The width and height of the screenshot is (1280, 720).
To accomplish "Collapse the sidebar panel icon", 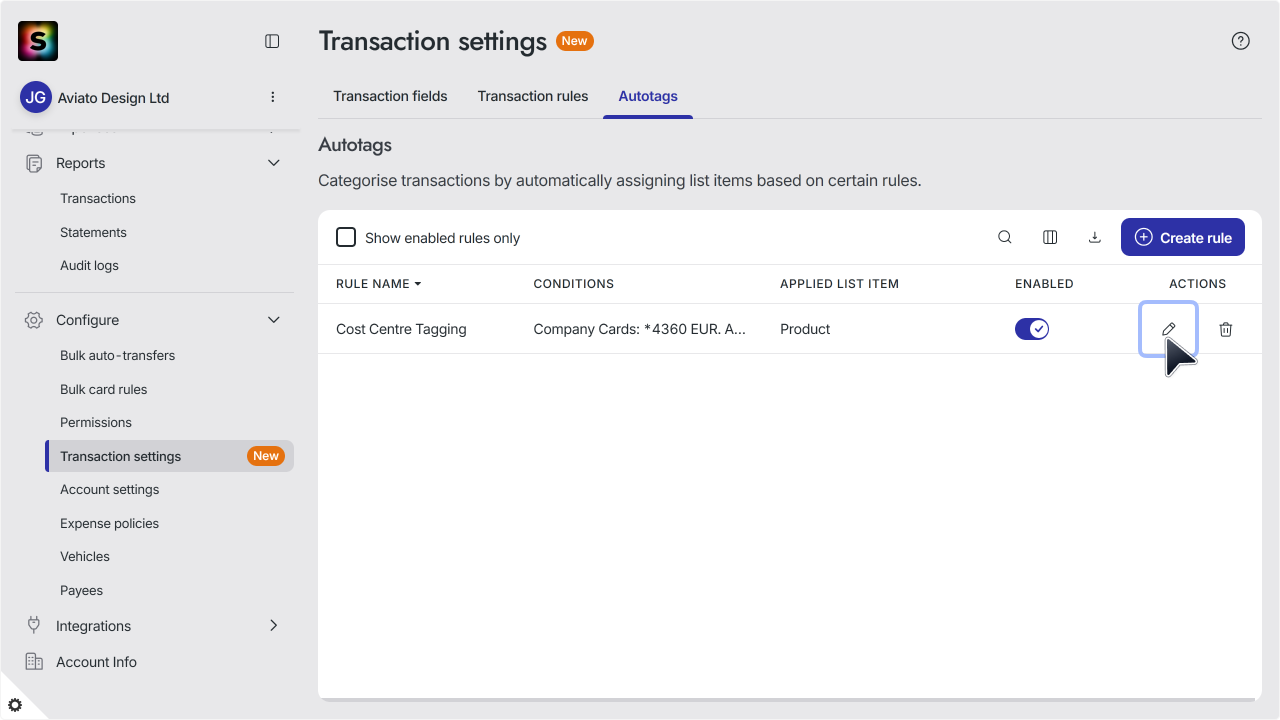I will tap(272, 41).
